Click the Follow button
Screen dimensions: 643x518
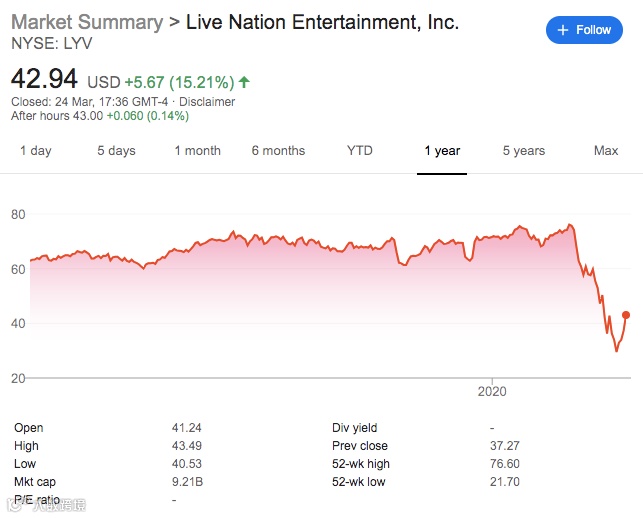click(584, 30)
